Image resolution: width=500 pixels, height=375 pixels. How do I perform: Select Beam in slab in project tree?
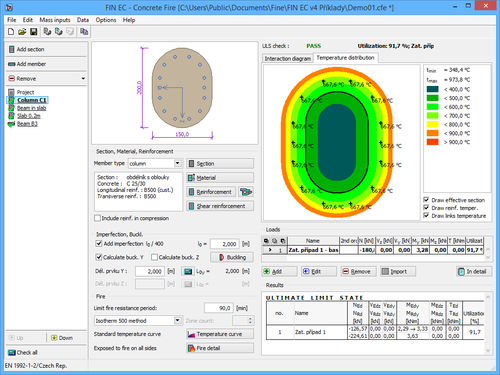pyautogui.click(x=32, y=108)
